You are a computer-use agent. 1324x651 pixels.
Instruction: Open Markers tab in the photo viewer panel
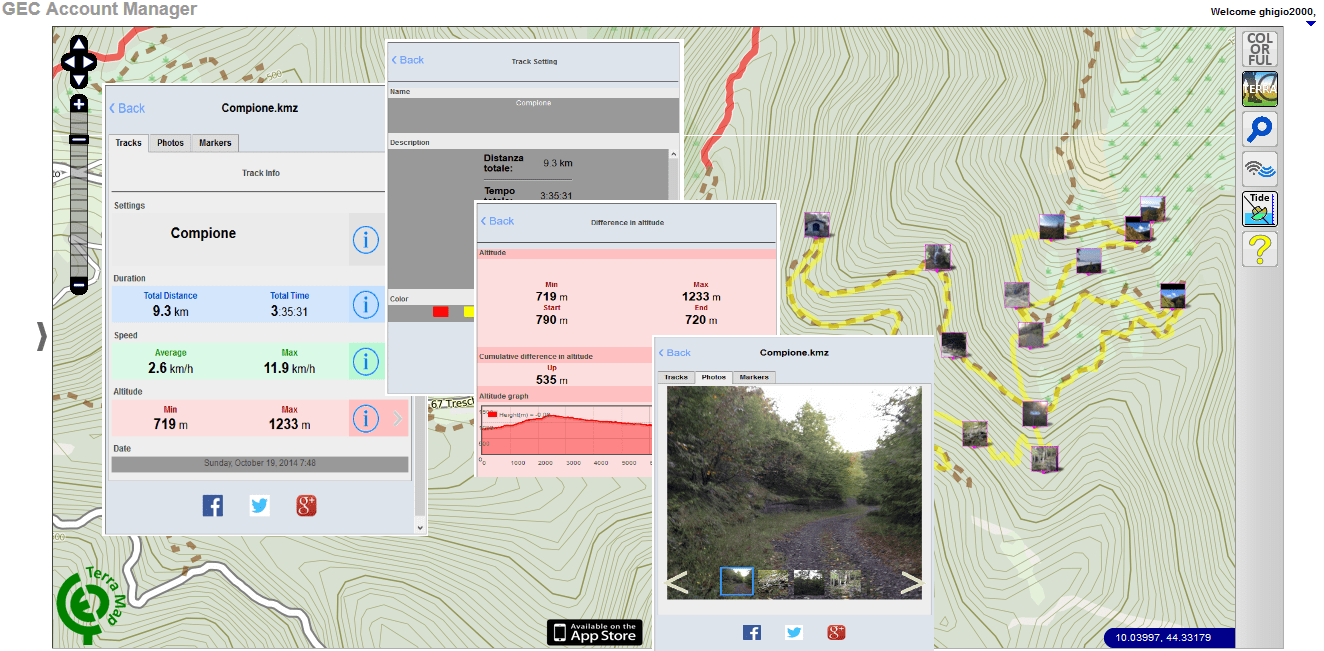(755, 378)
